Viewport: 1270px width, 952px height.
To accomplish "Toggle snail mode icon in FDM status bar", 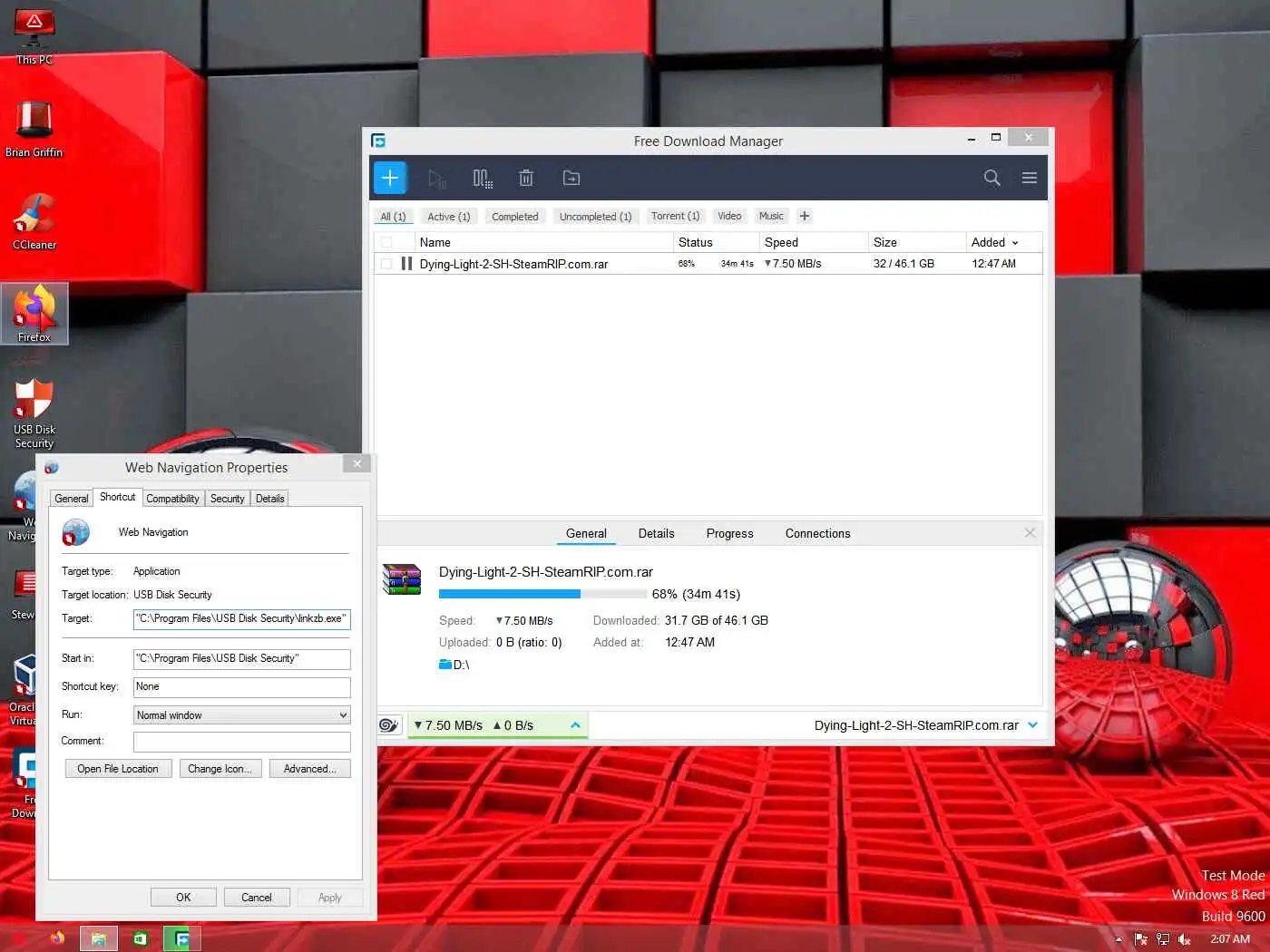I will tap(389, 725).
